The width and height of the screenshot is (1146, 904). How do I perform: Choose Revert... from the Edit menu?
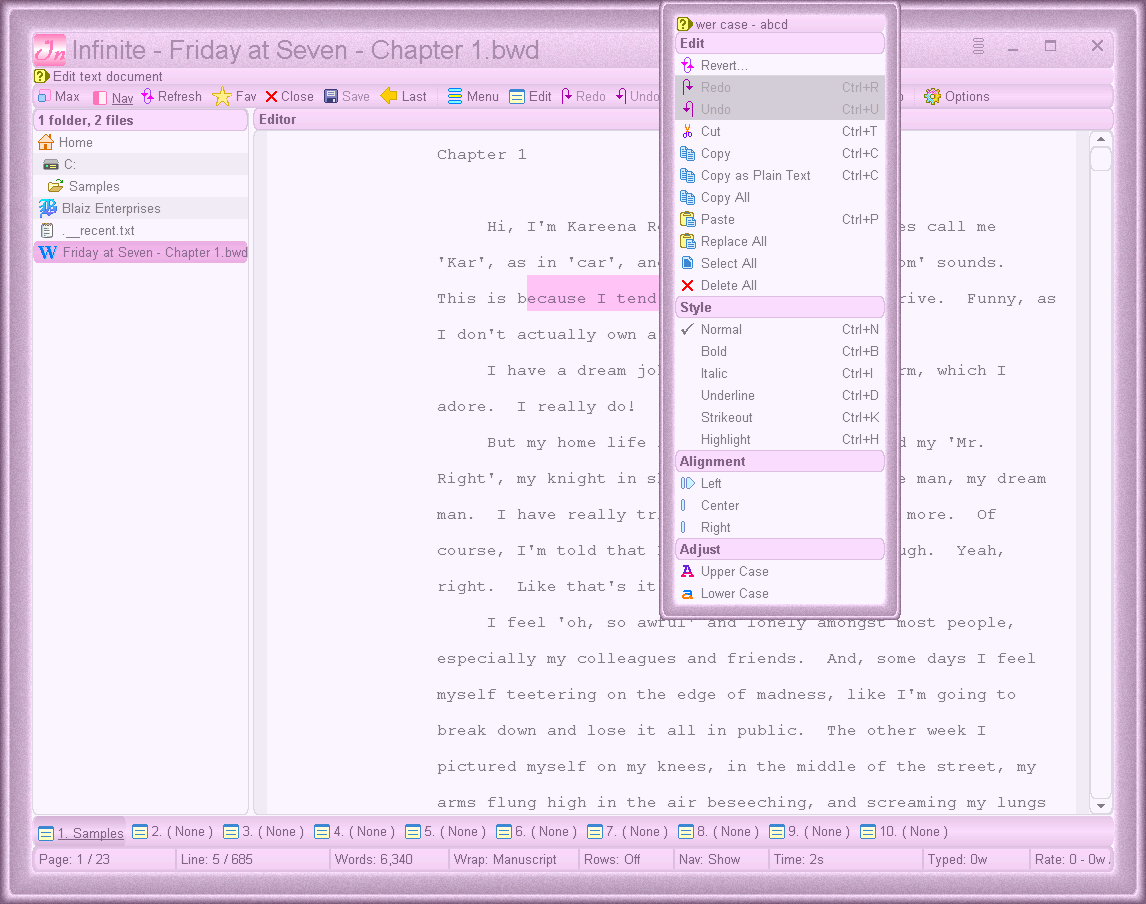pyautogui.click(x=780, y=65)
